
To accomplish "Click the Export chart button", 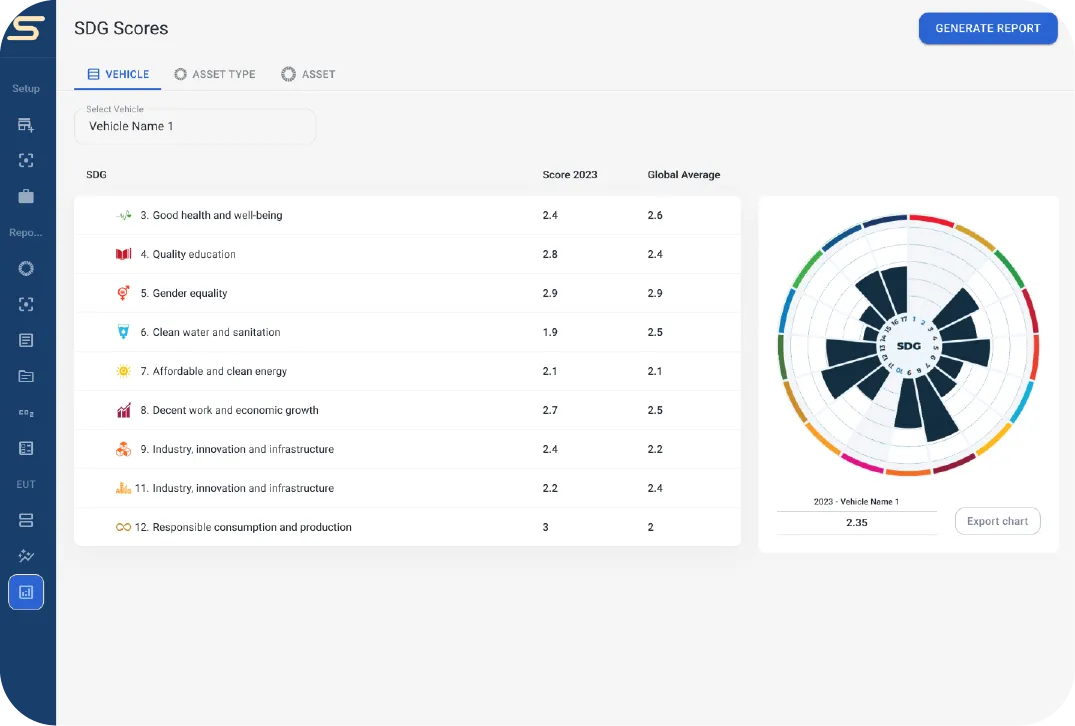I will coord(998,521).
